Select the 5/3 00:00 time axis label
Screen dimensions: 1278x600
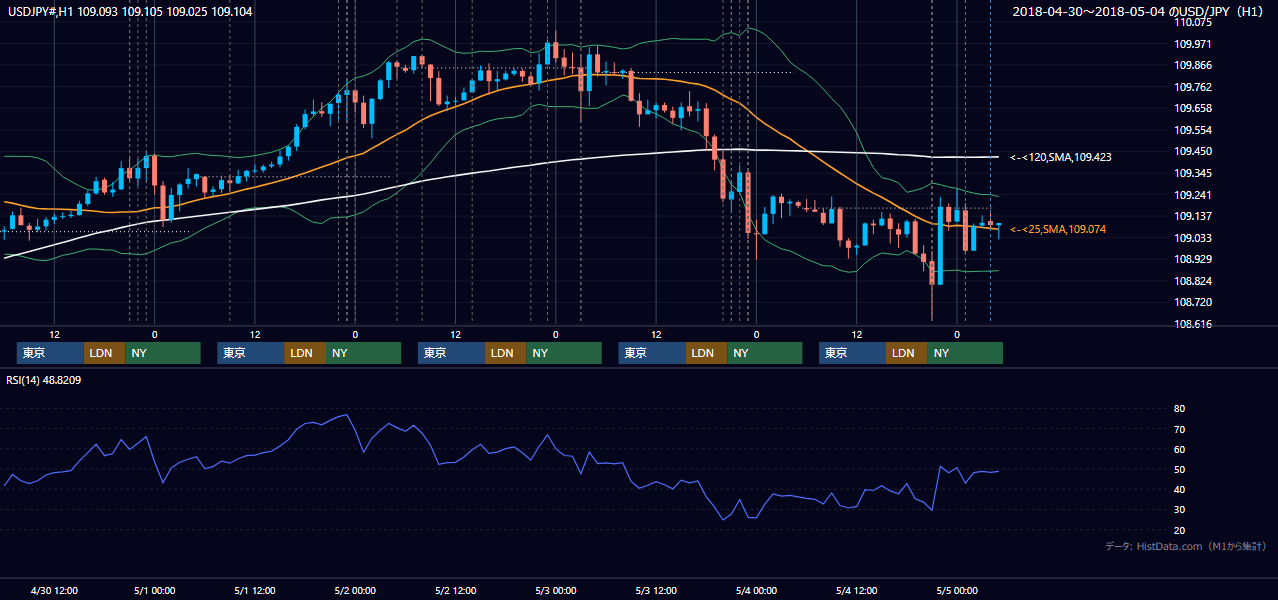555,590
